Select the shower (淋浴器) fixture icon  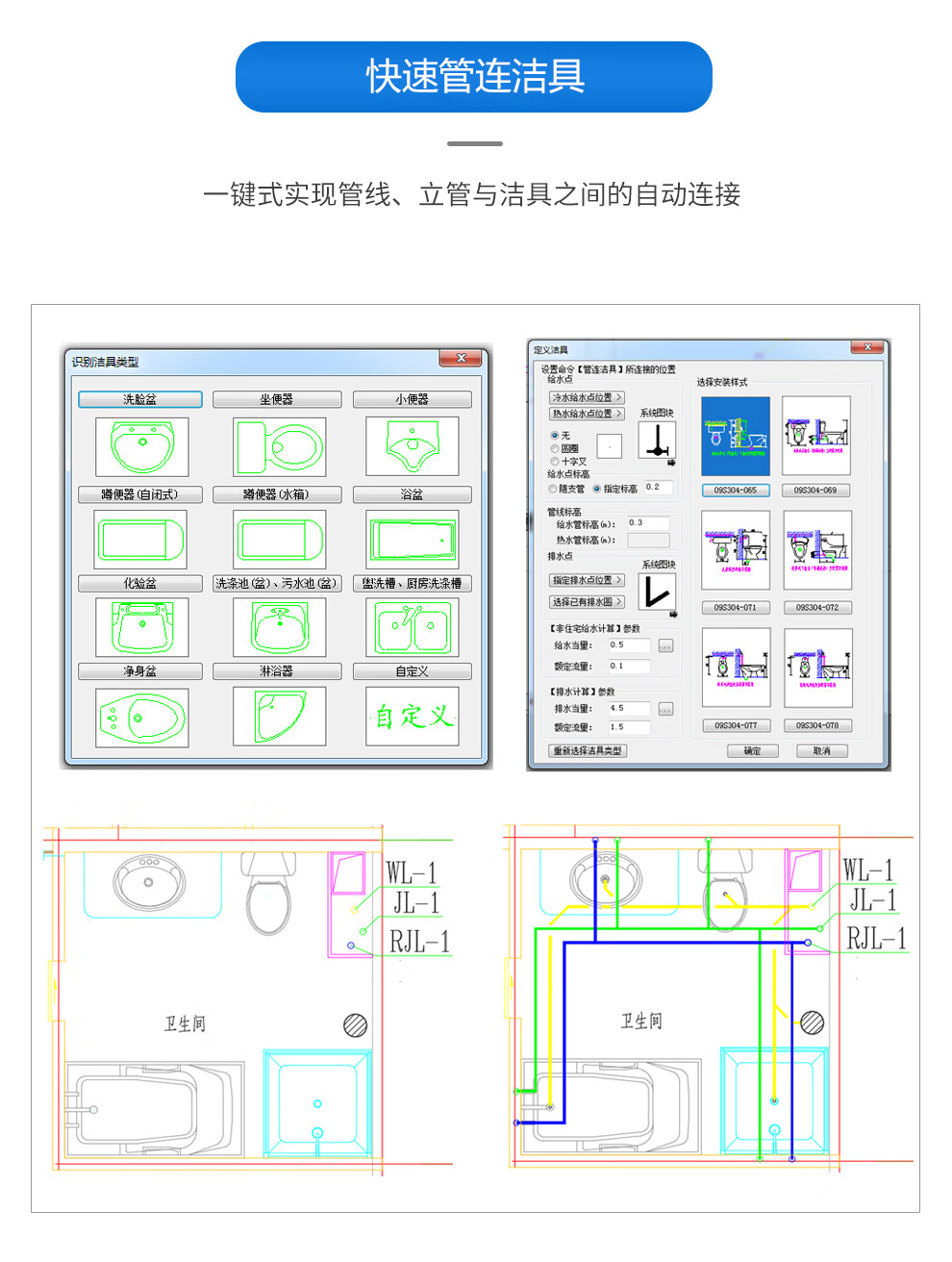[279, 717]
